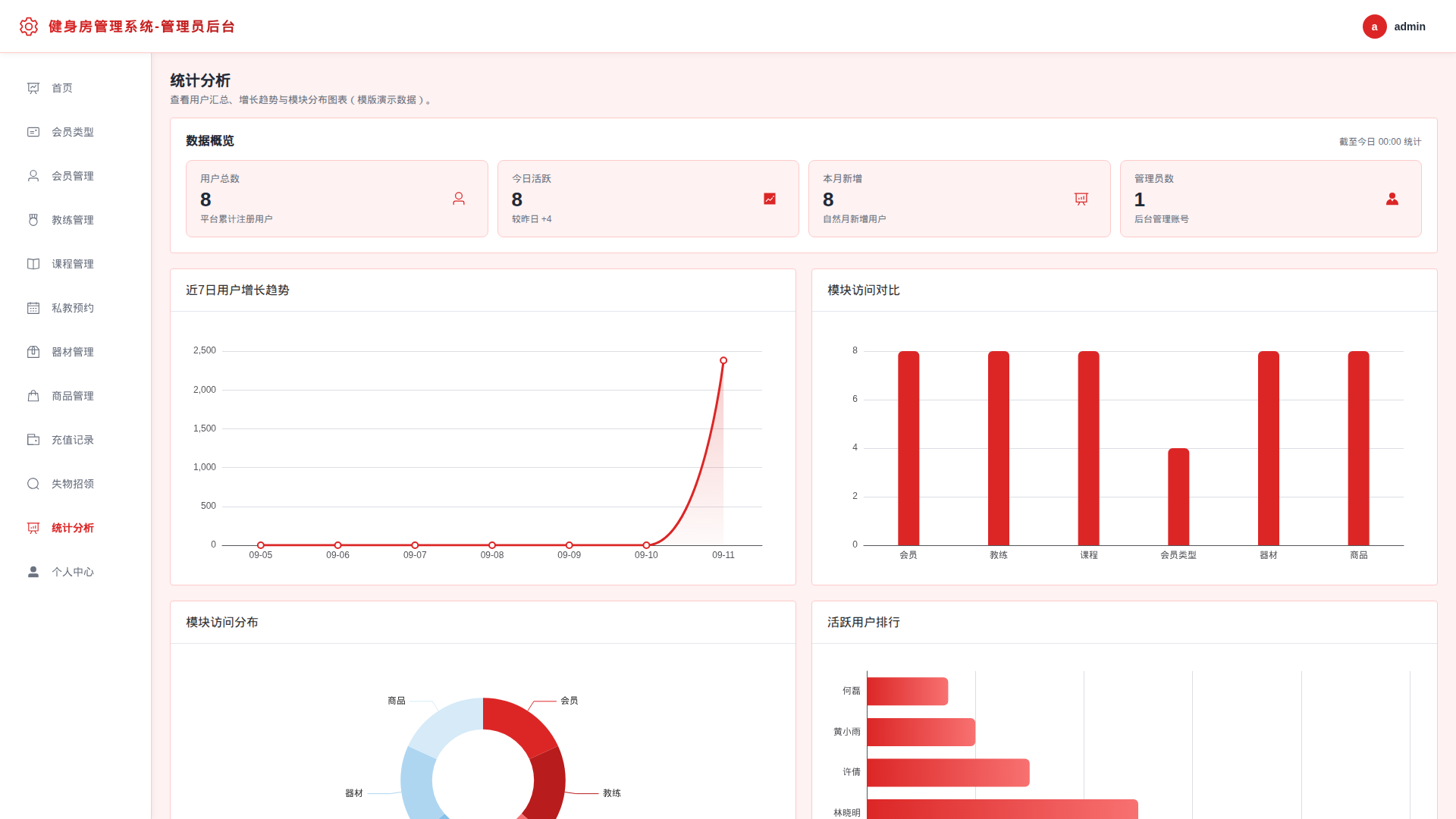Navigate to 教练管理 page
The image size is (1456, 819).
click(x=76, y=220)
